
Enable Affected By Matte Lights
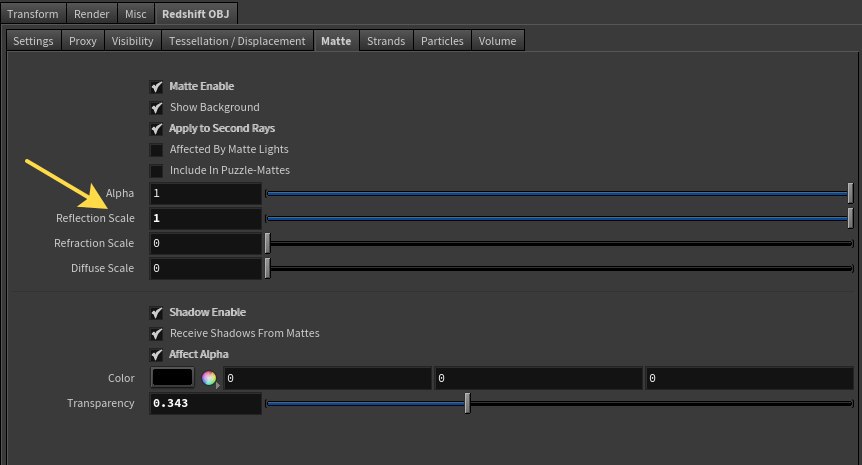coord(157,150)
